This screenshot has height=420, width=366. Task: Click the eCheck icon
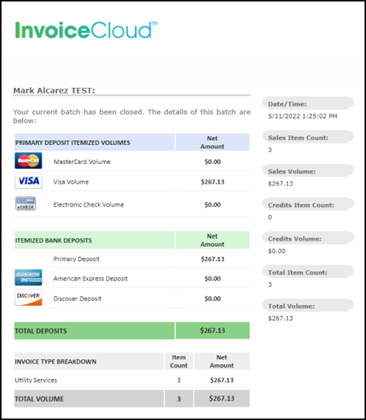(x=26, y=203)
